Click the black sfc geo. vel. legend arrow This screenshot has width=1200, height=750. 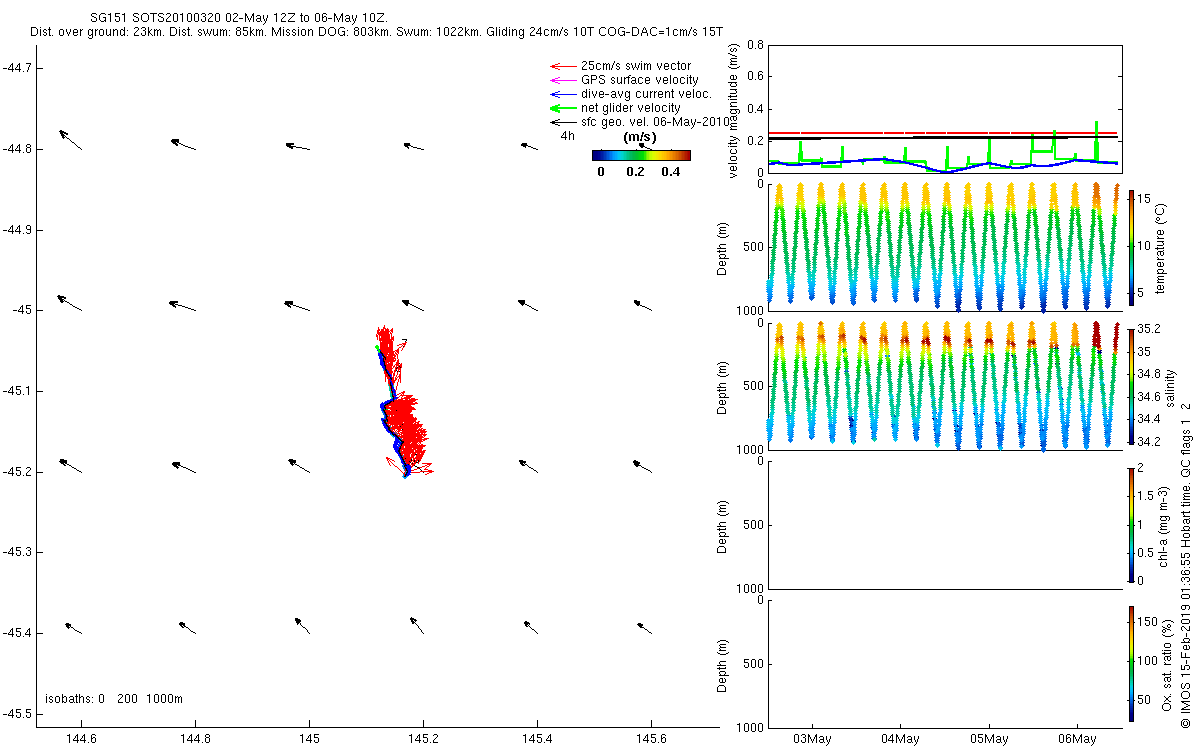click(562, 122)
